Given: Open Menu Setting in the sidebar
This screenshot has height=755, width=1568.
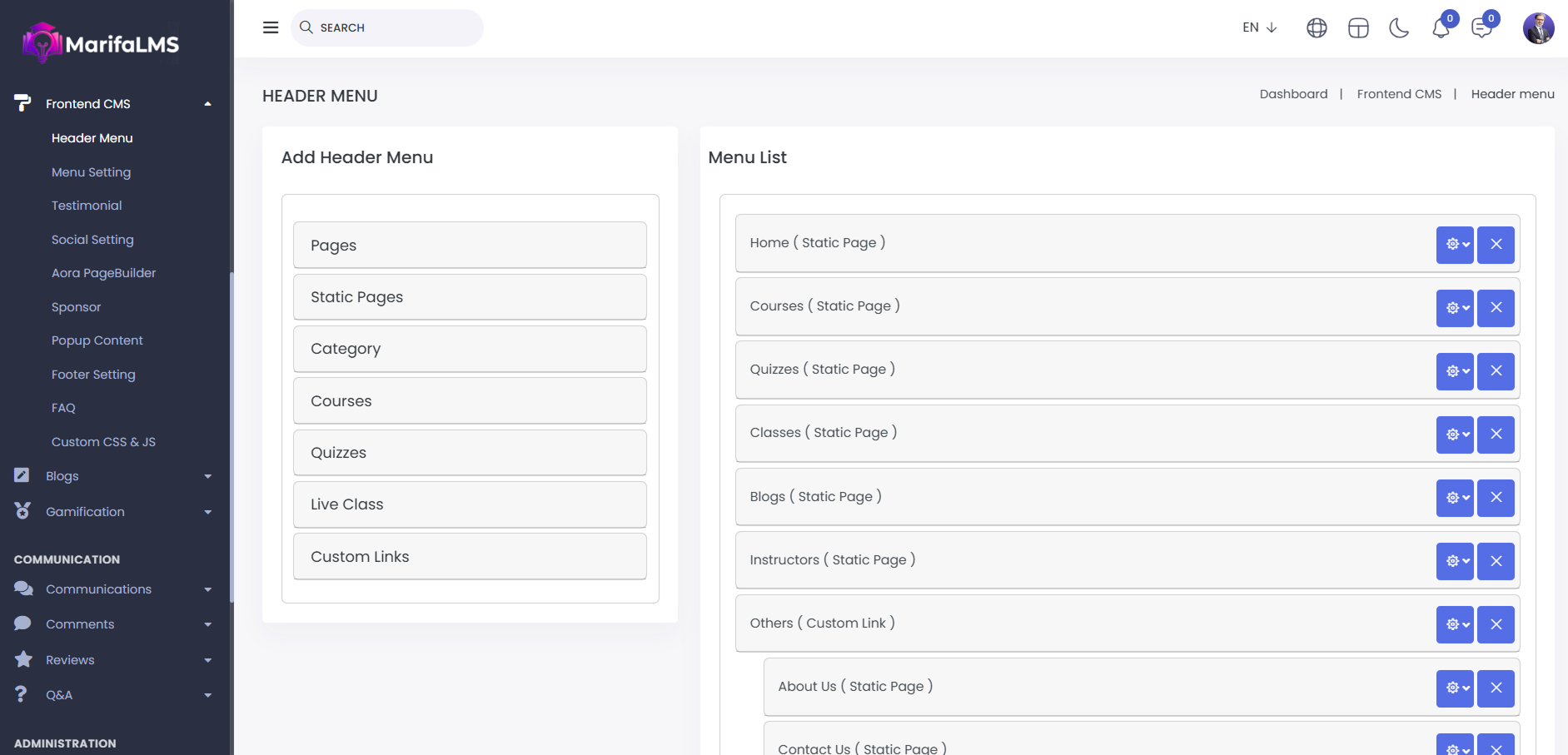Looking at the screenshot, I should pos(91,172).
